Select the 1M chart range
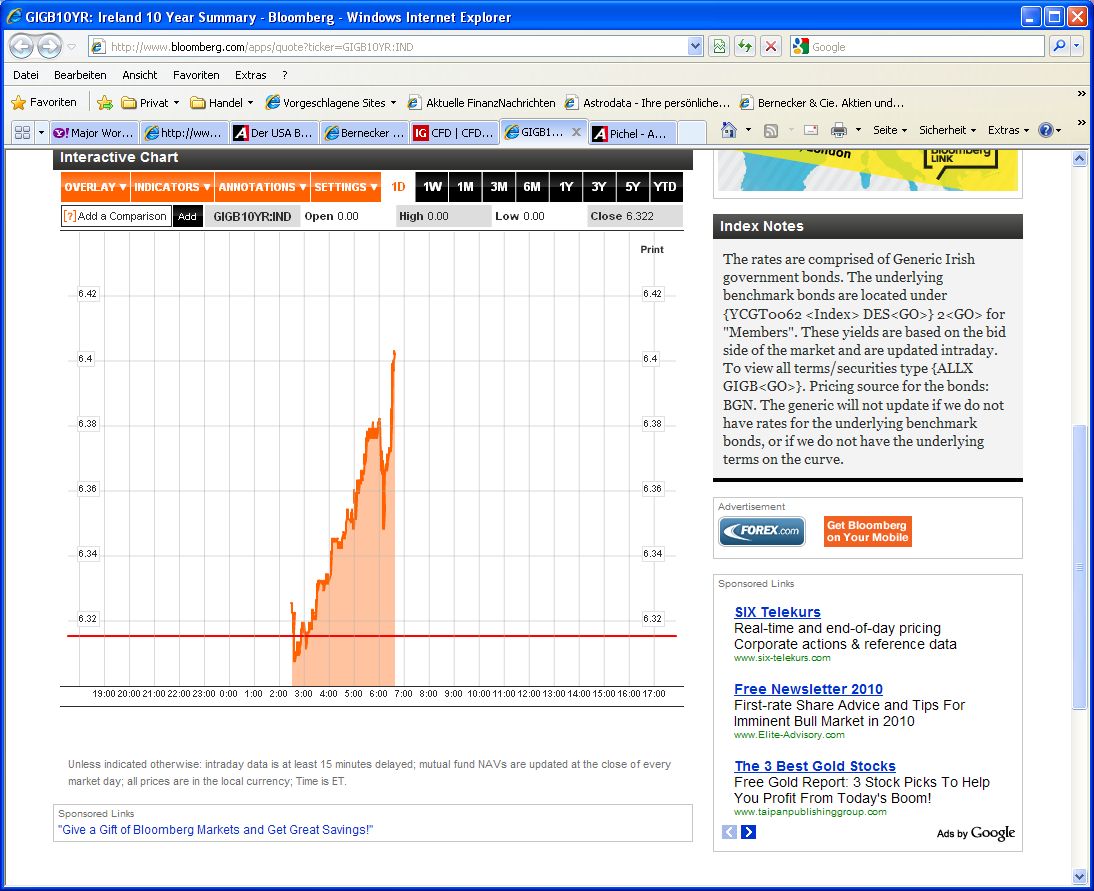Viewport: 1094px width, 891px height. pyautogui.click(x=465, y=187)
